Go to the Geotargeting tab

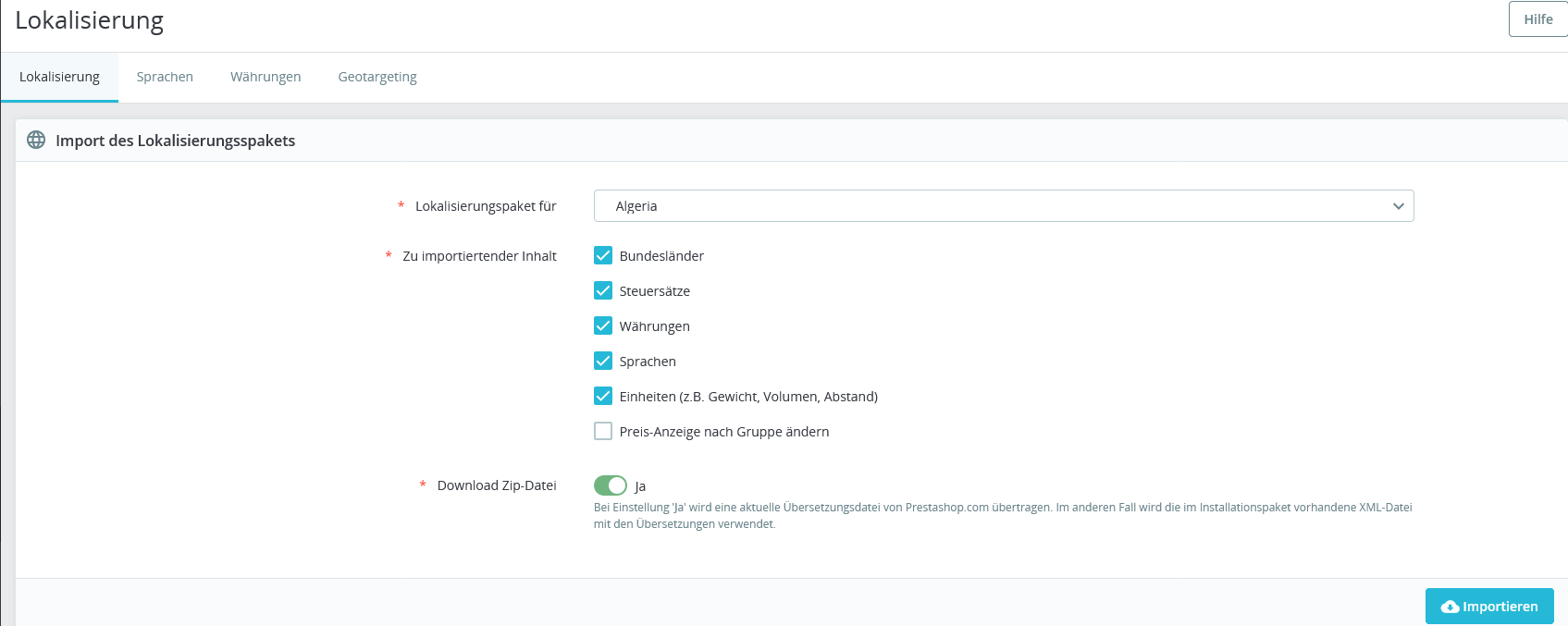(377, 77)
